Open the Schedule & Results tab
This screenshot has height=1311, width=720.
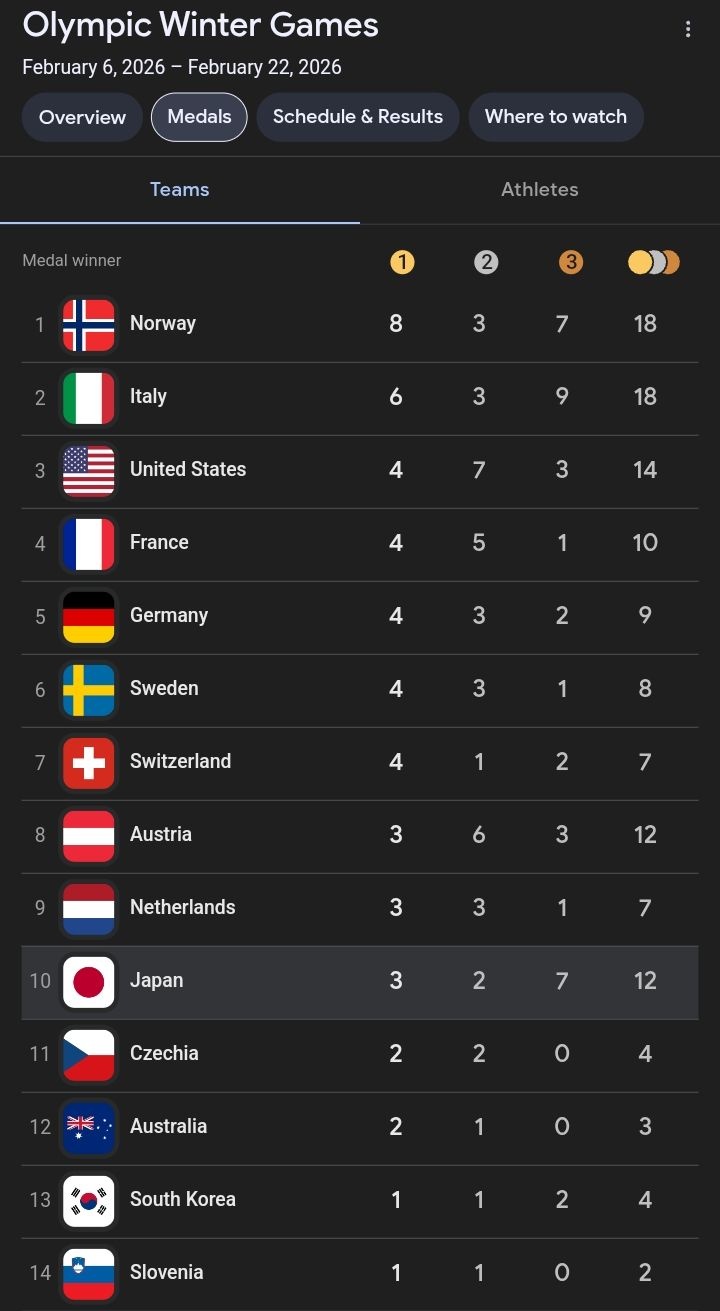point(358,117)
